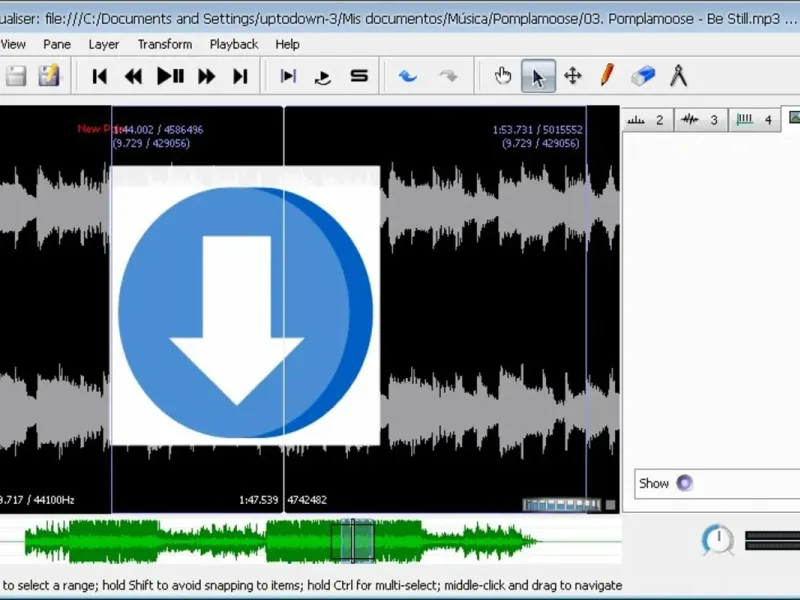800x600 pixels.
Task: Switch to waveform layer tab 3
Action: click(701, 120)
